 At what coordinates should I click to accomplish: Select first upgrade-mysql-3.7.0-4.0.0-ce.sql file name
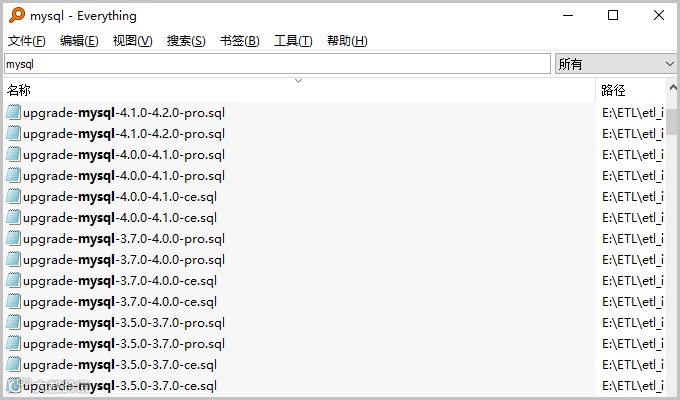(120, 281)
